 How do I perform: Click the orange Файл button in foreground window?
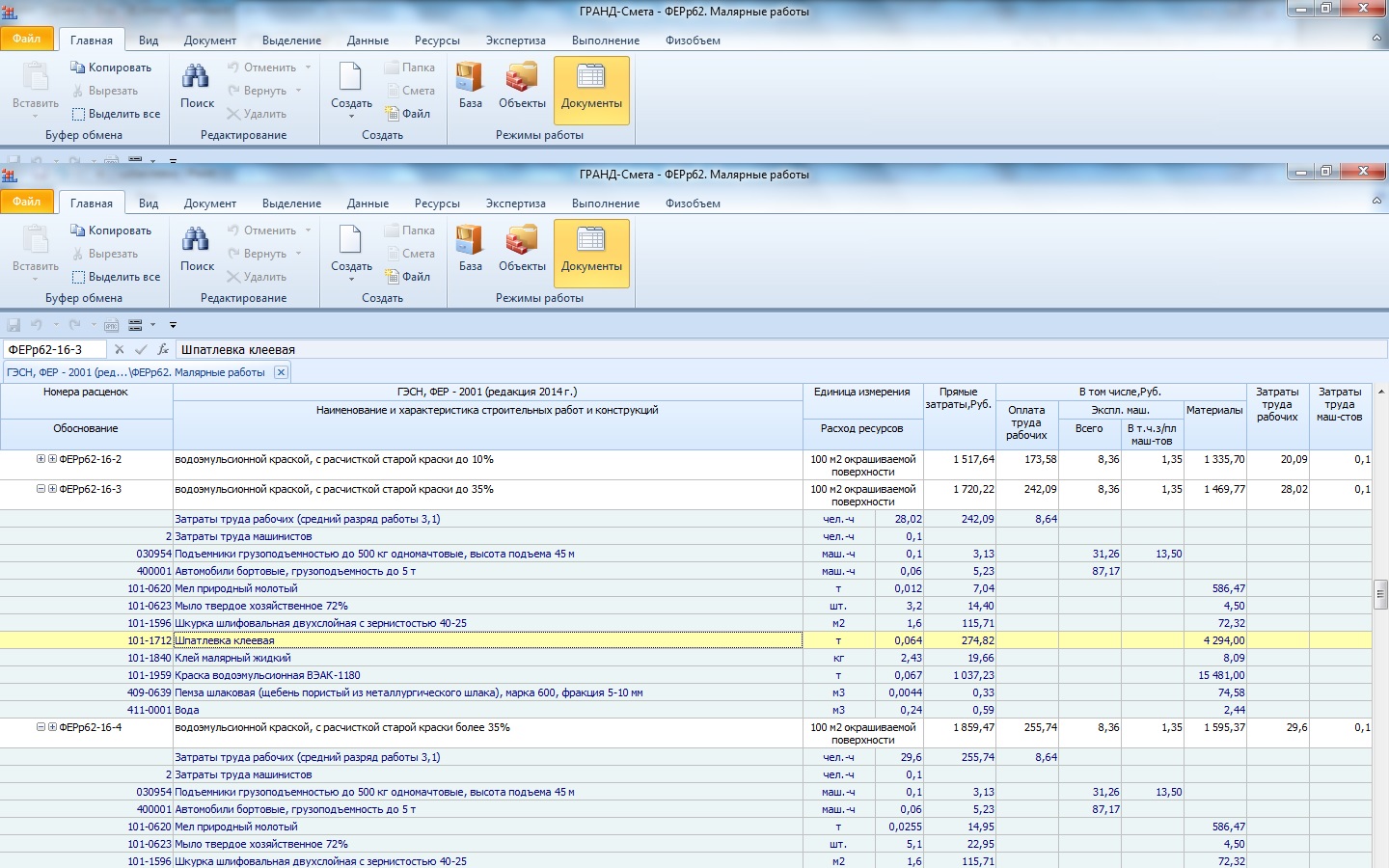point(26,203)
